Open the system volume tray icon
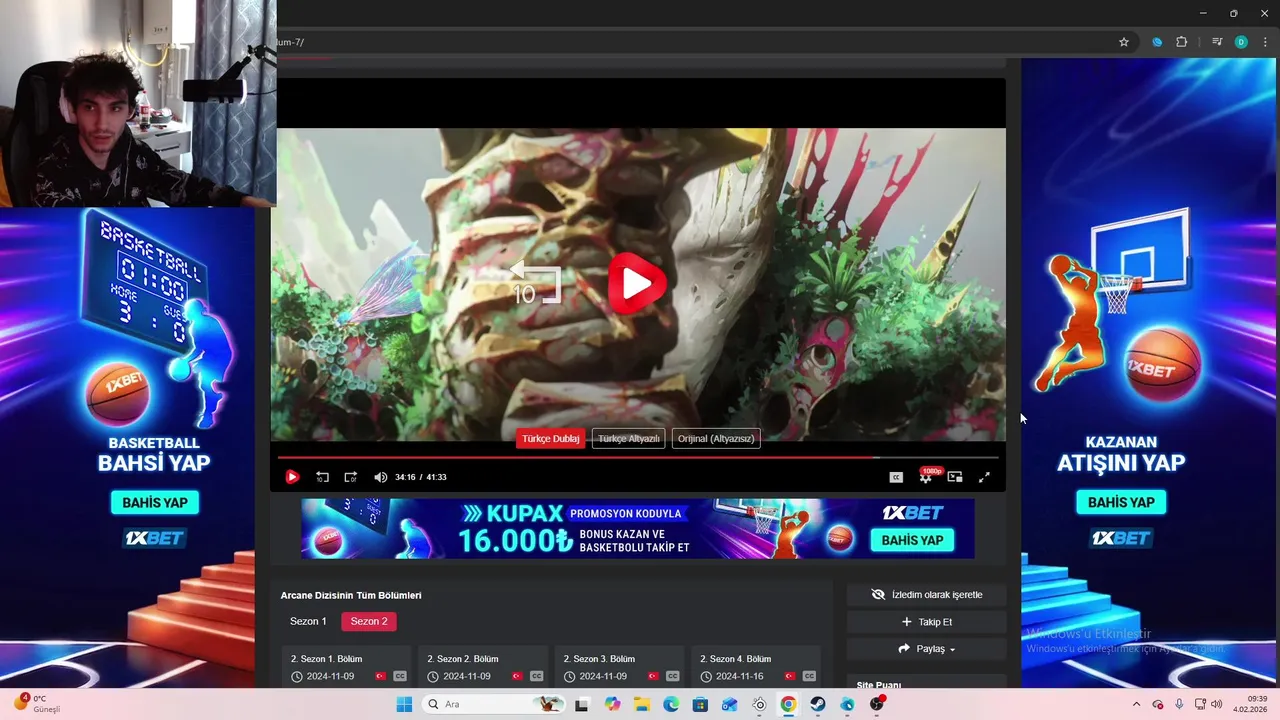This screenshot has height=720, width=1280. (x=1216, y=704)
